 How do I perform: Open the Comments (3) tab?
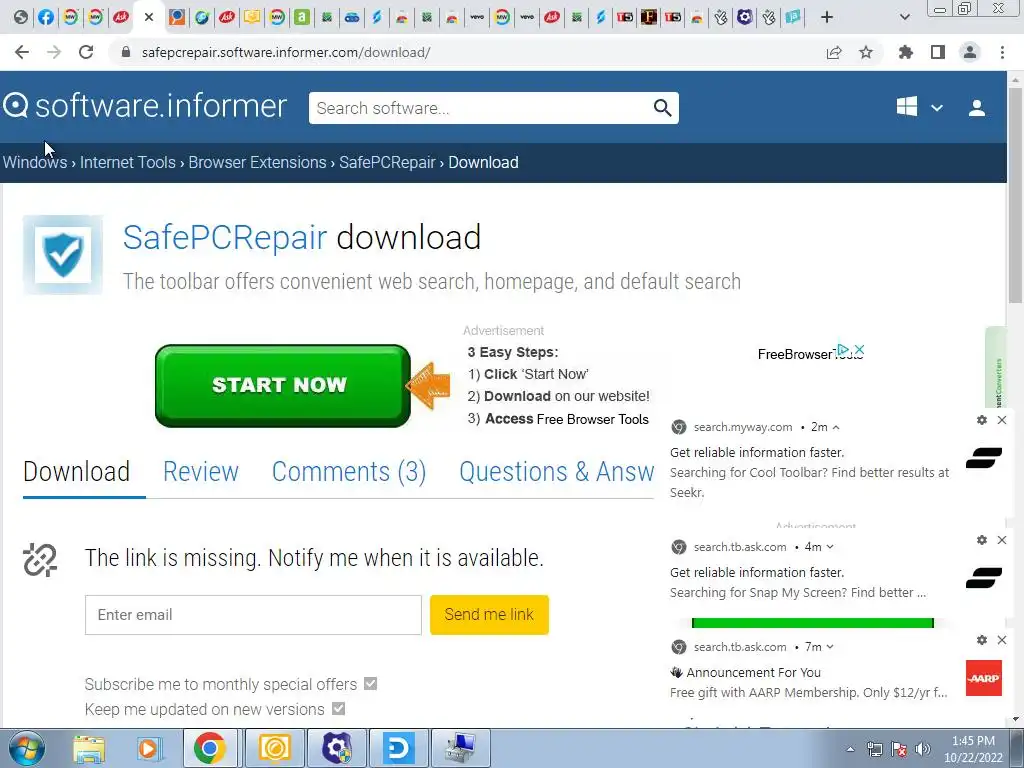tap(349, 472)
